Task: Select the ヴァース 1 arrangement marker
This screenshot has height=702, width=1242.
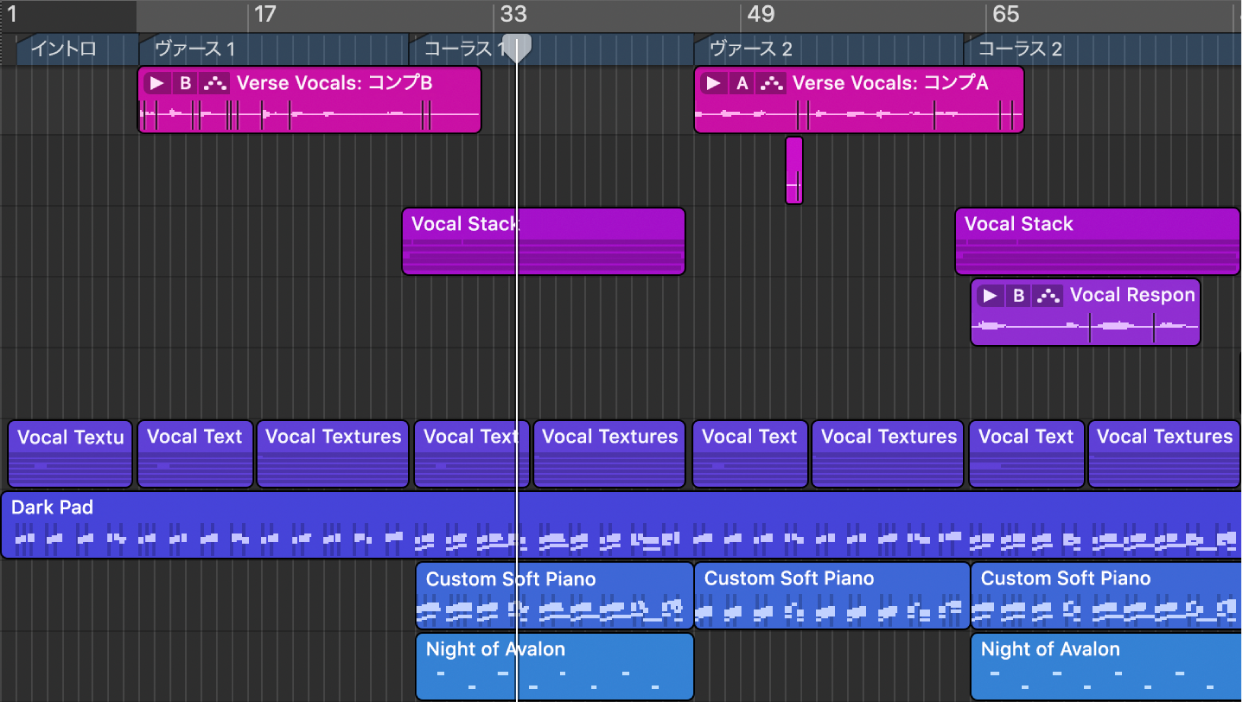Action: [x=194, y=49]
